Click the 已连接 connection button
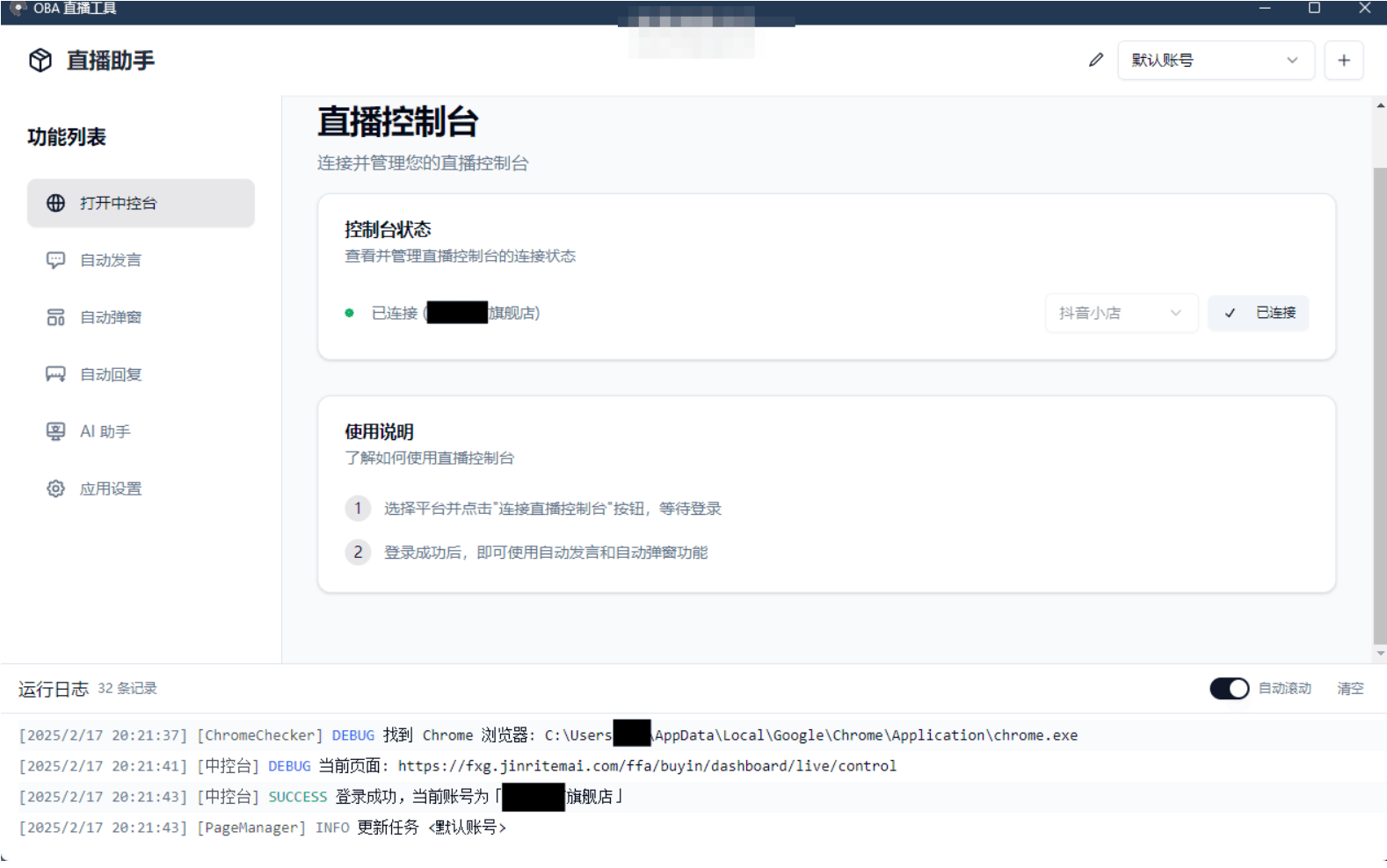This screenshot has height=868, width=1387. coord(1258,313)
